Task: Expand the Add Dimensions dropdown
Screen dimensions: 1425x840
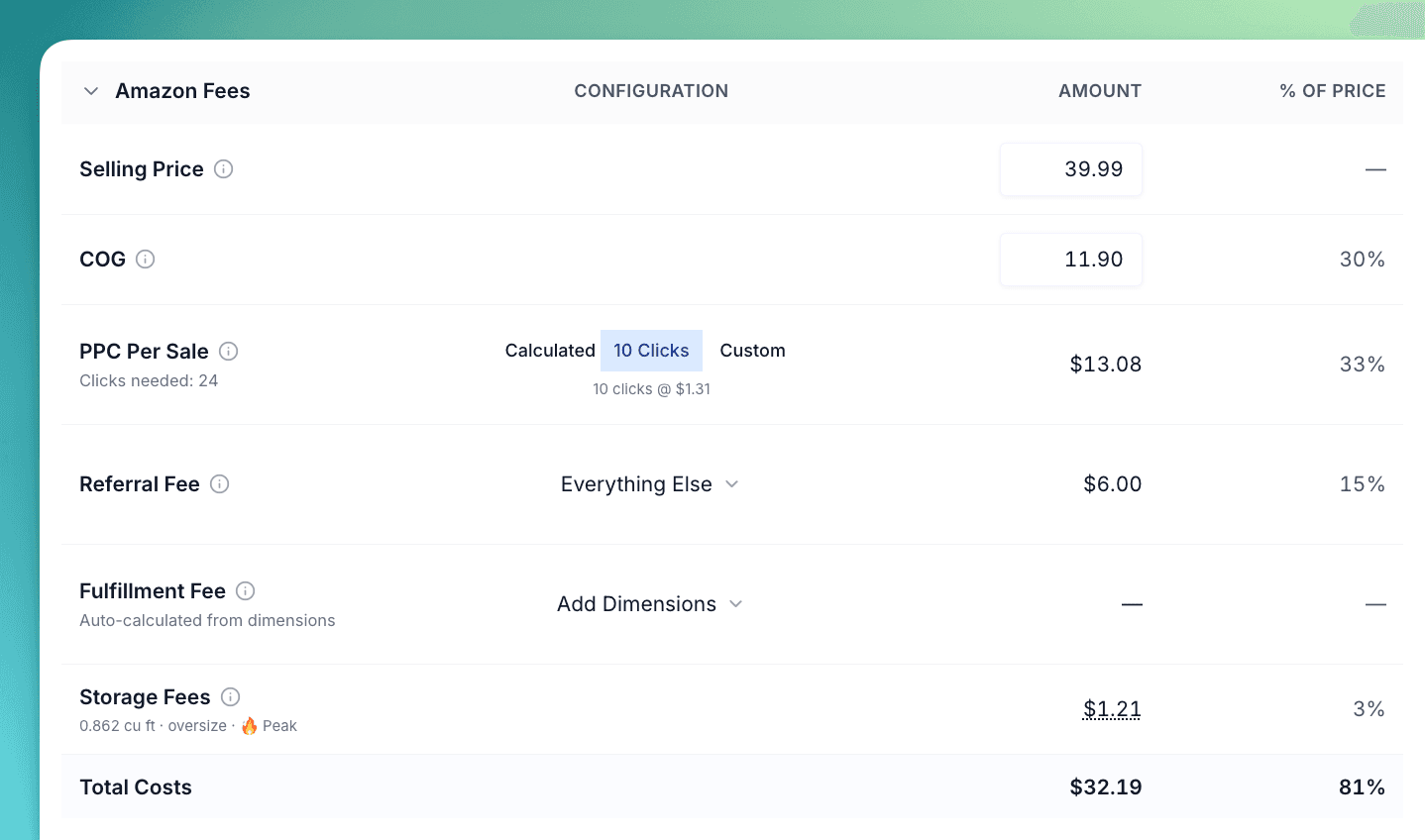Action: point(649,604)
